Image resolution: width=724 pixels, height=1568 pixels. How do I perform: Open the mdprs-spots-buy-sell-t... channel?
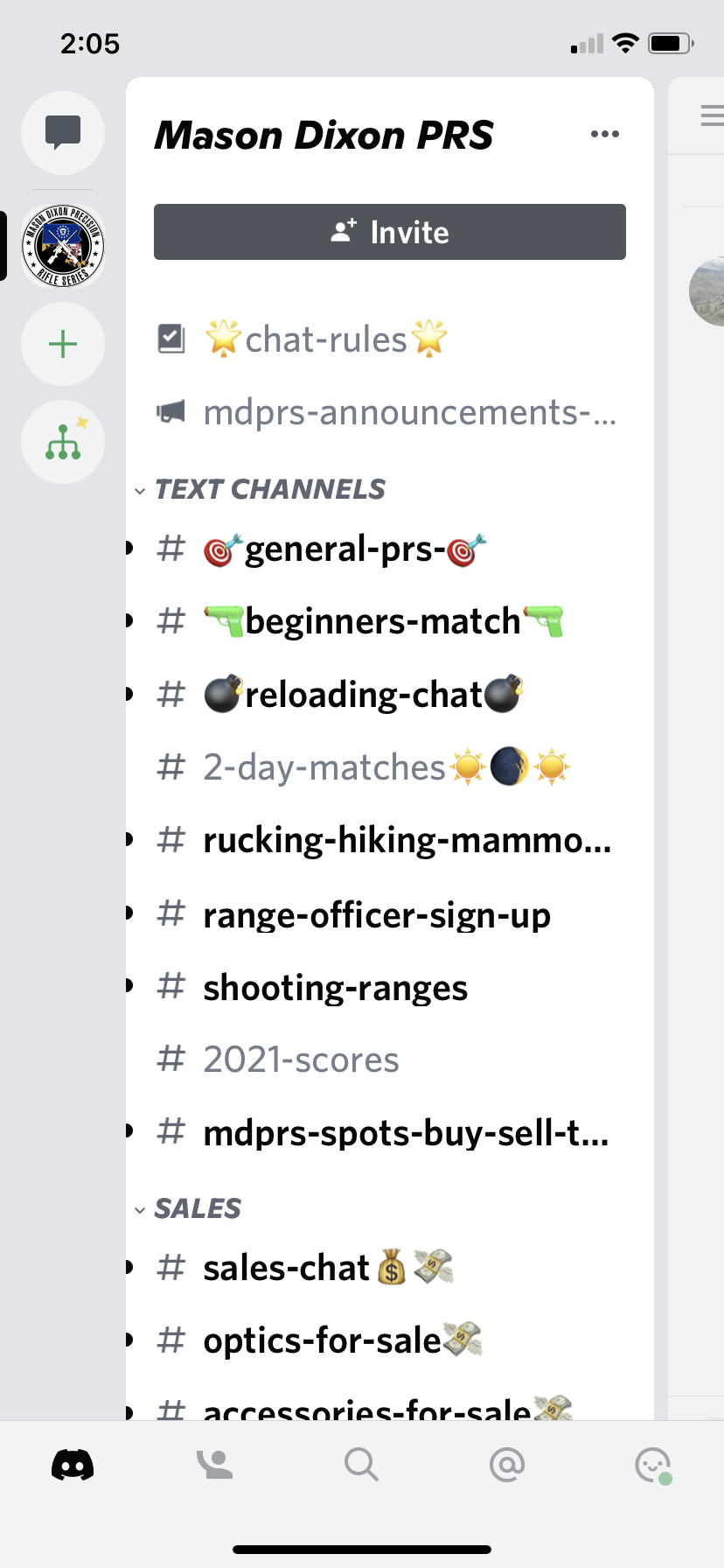390,1133
